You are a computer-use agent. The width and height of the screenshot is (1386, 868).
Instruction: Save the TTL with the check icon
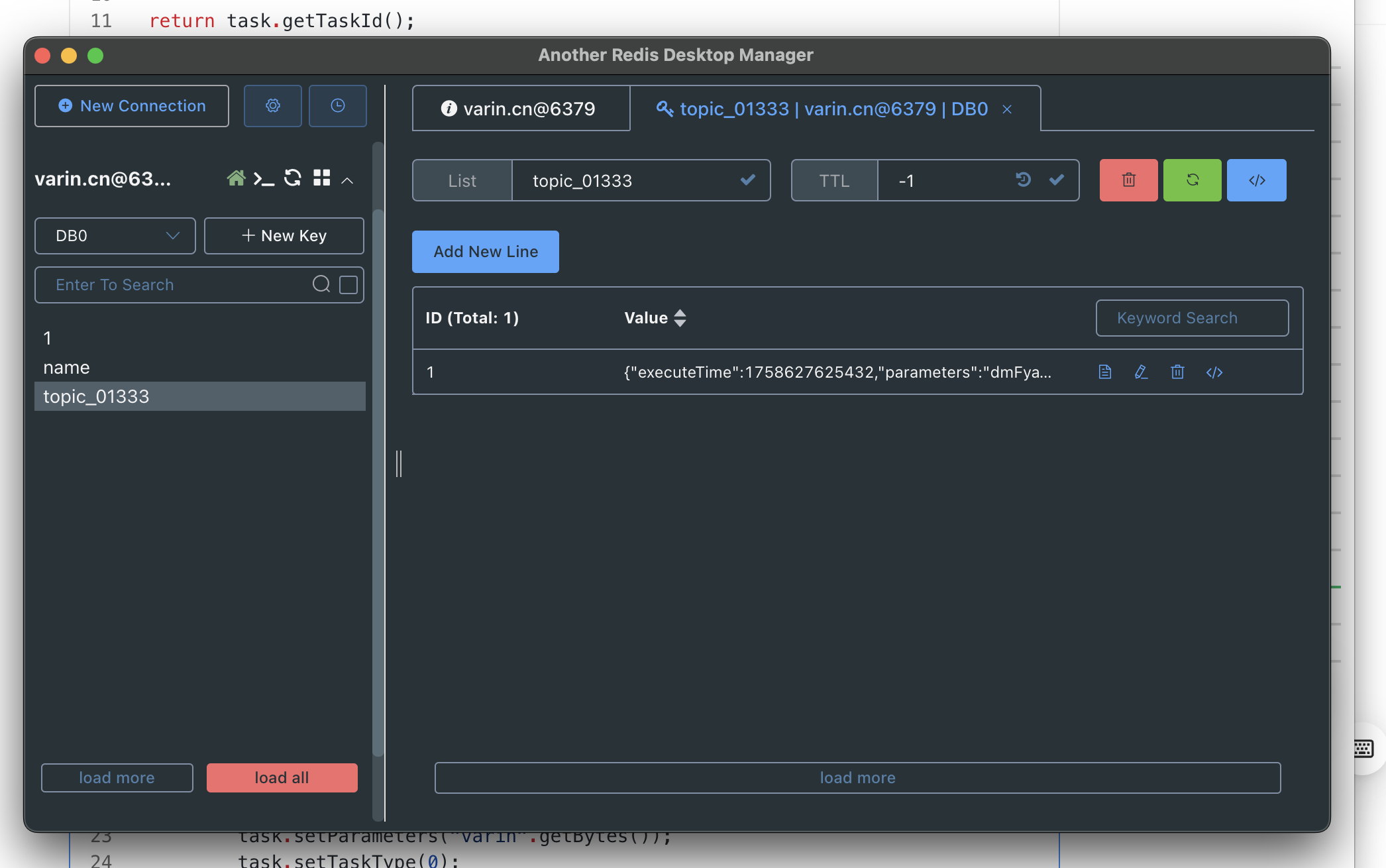pos(1057,180)
